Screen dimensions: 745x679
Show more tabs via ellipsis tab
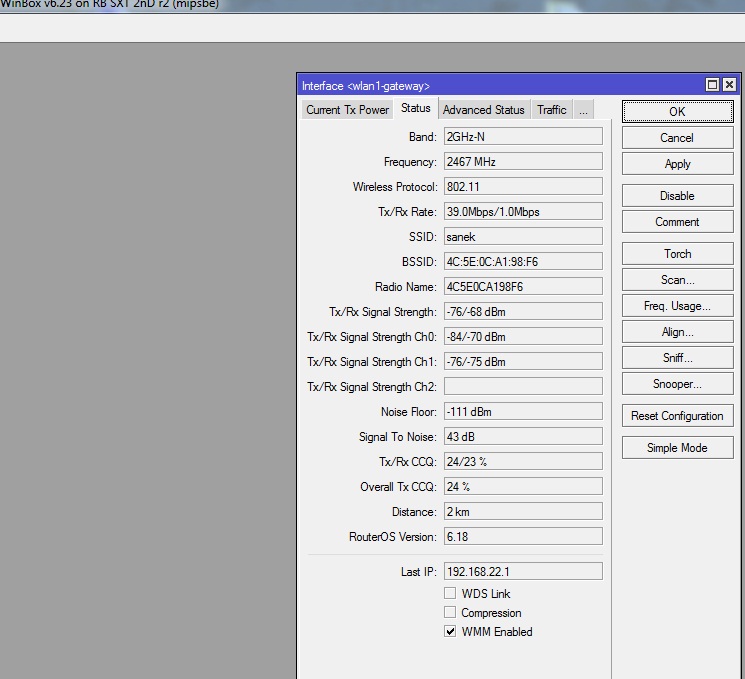click(x=583, y=110)
